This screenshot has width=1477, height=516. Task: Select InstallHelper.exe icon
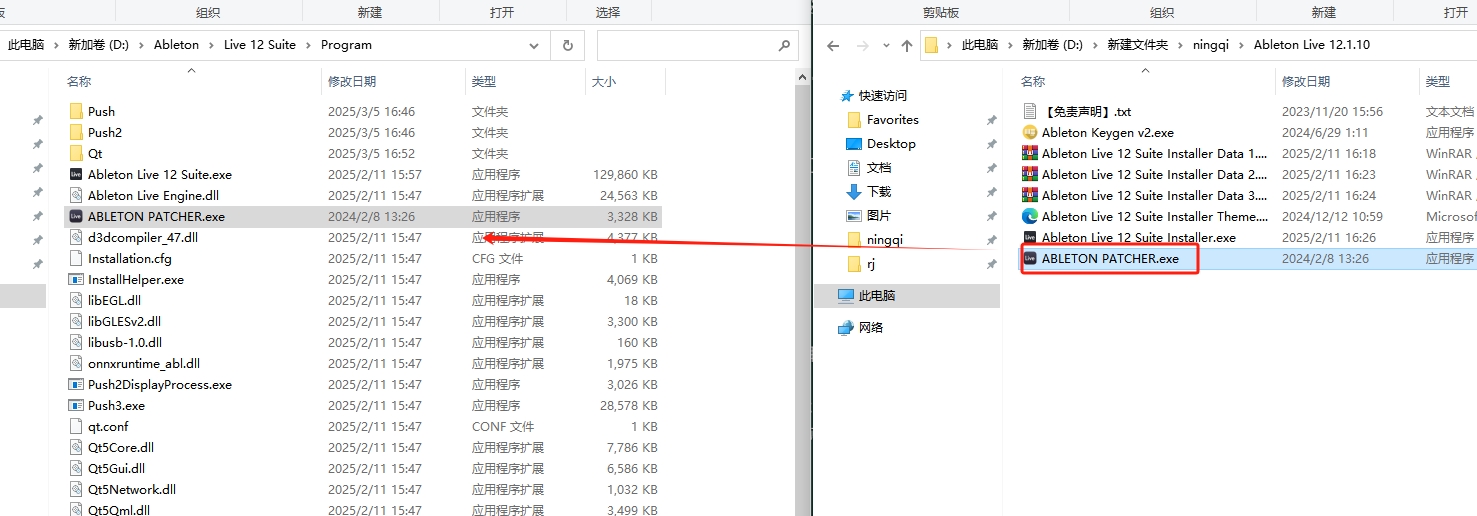(76, 279)
